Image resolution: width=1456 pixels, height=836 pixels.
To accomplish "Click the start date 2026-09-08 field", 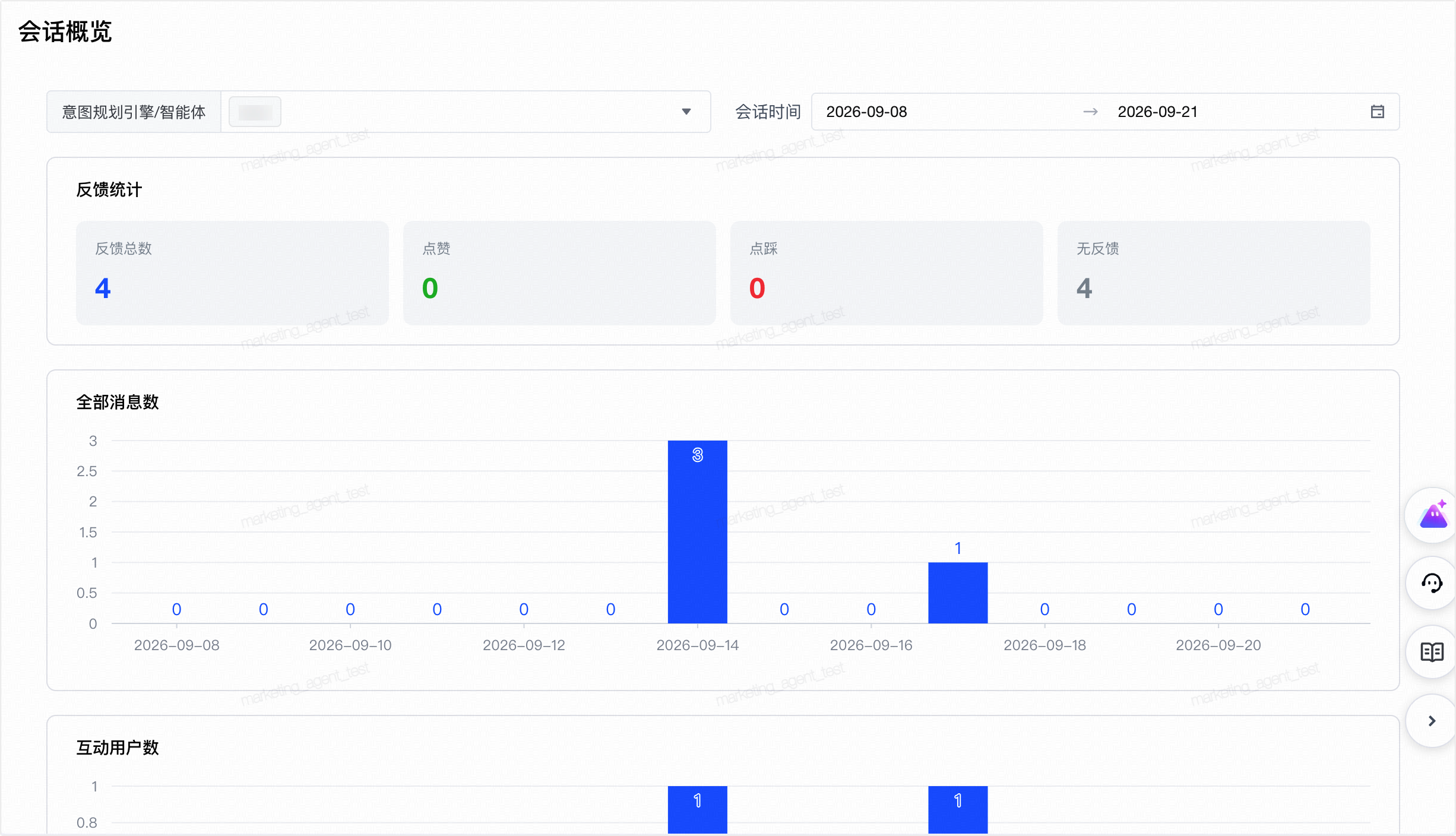I will click(866, 112).
